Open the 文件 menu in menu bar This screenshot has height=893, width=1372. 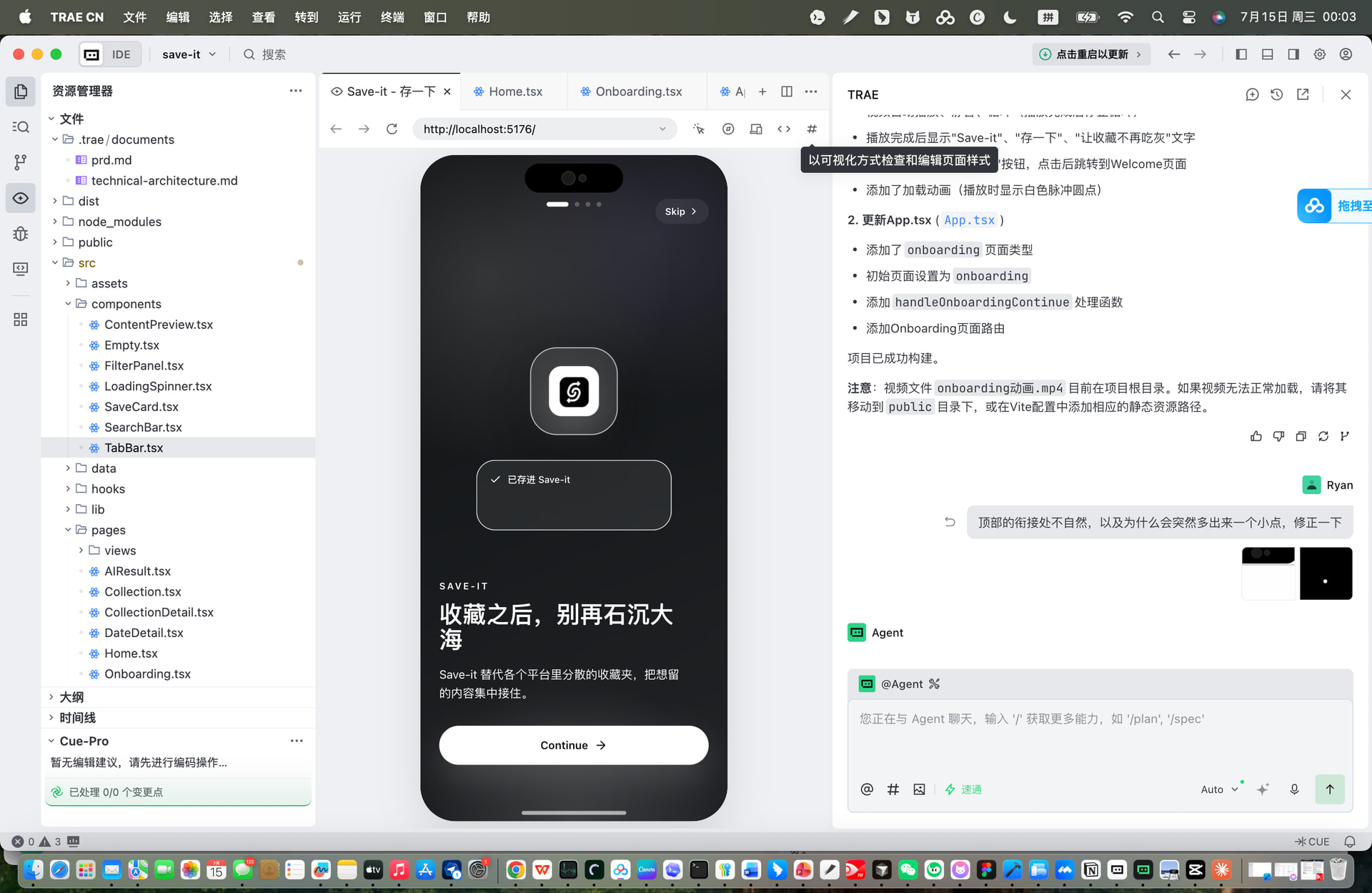[x=135, y=17]
